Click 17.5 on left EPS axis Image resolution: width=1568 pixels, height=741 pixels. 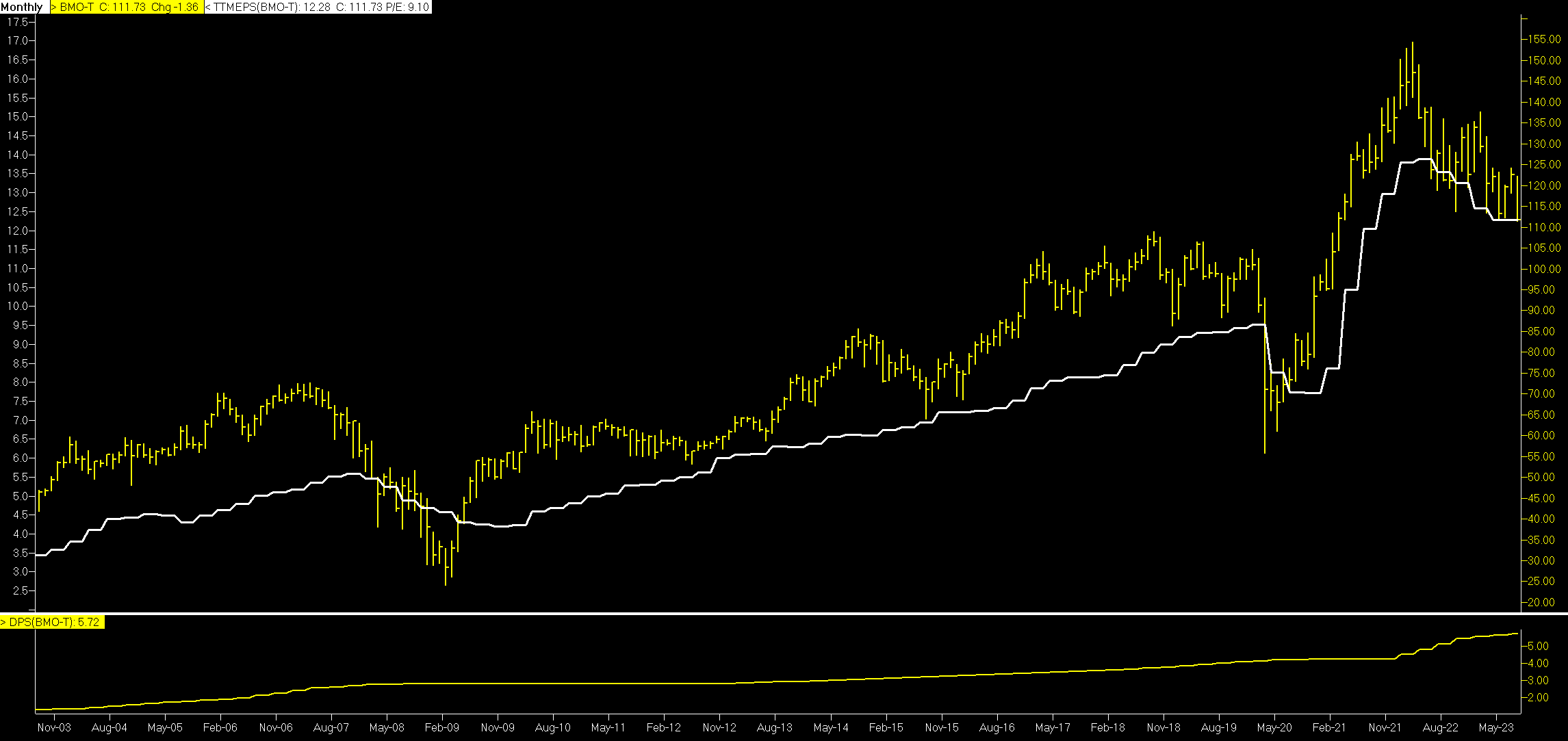click(18, 22)
